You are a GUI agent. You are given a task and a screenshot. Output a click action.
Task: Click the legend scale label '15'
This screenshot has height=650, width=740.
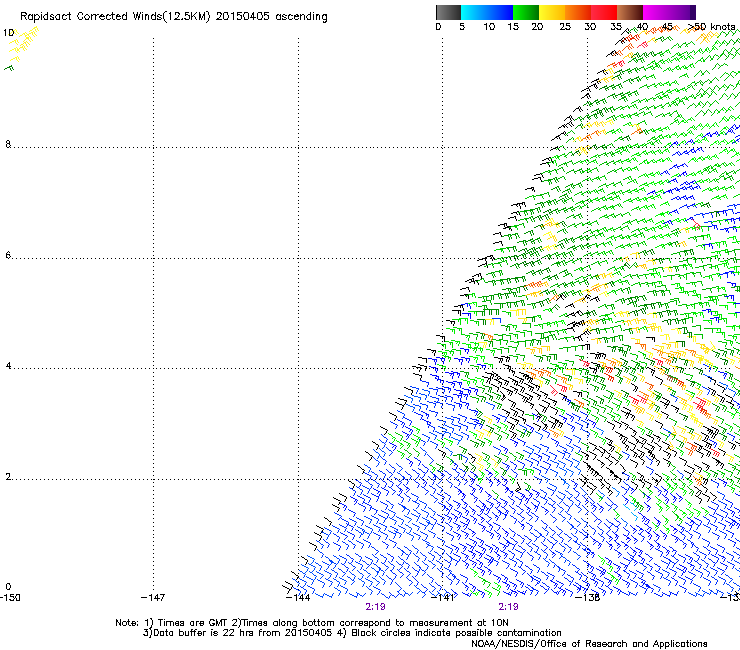pyautogui.click(x=513, y=27)
